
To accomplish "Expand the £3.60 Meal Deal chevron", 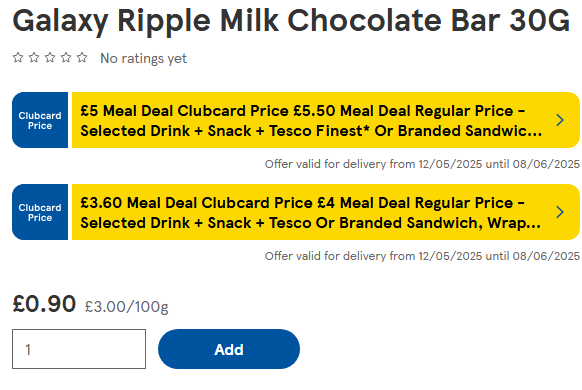I will [x=560, y=212].
